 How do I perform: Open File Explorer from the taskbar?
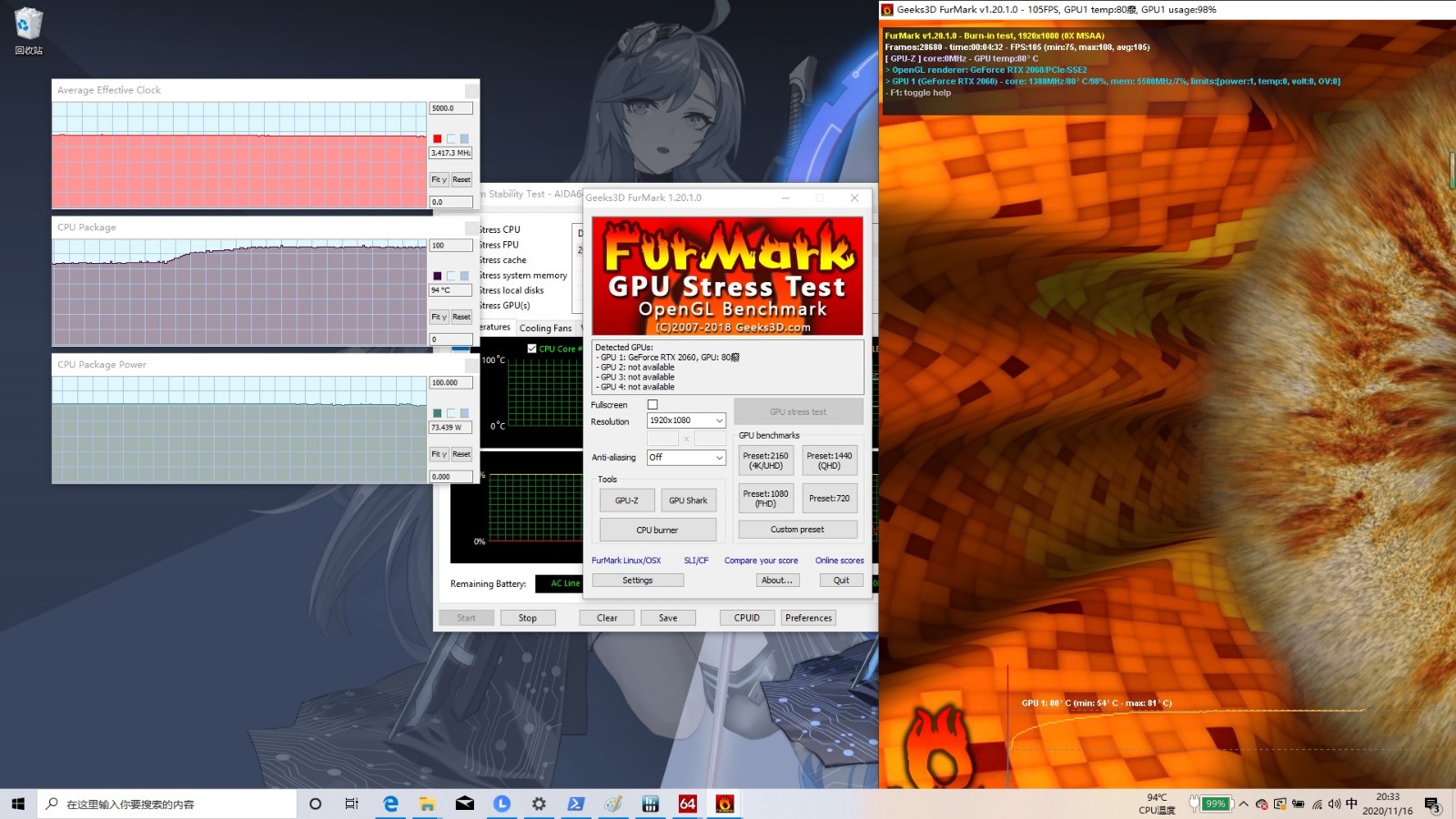tap(427, 804)
